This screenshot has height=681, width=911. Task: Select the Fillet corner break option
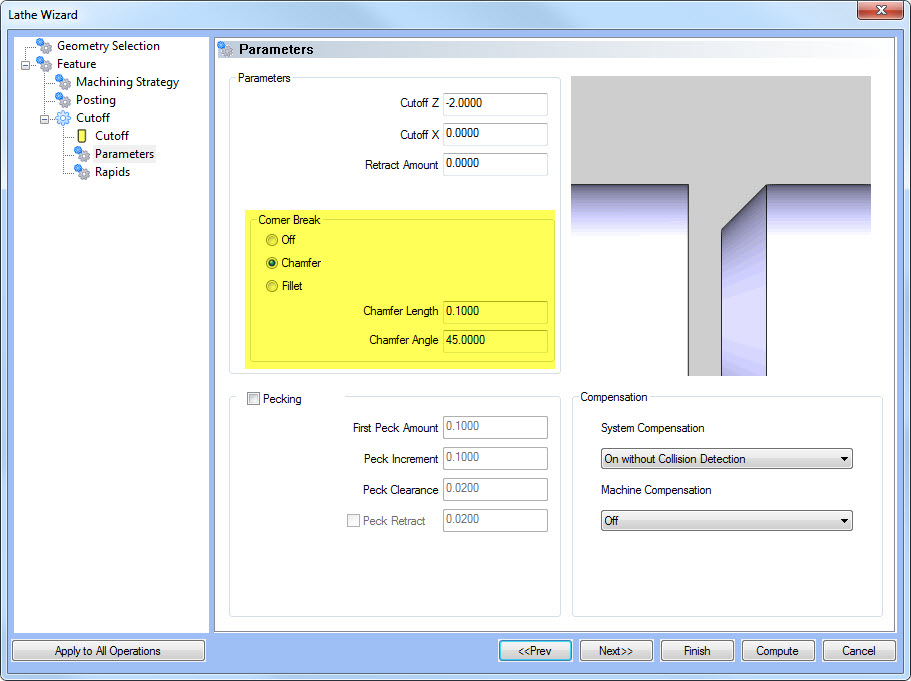(272, 286)
